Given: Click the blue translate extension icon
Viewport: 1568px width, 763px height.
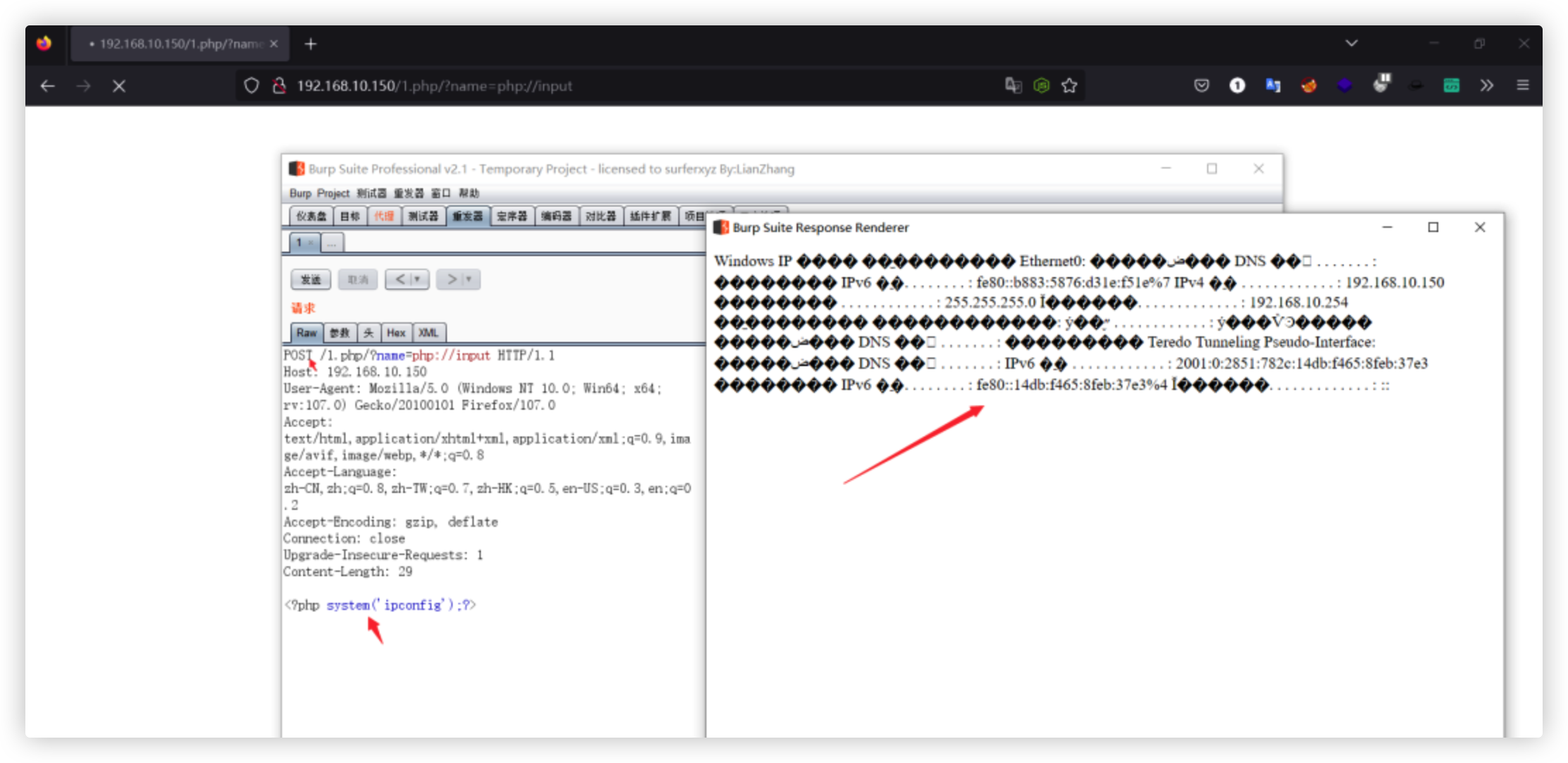Looking at the screenshot, I should (x=1273, y=85).
